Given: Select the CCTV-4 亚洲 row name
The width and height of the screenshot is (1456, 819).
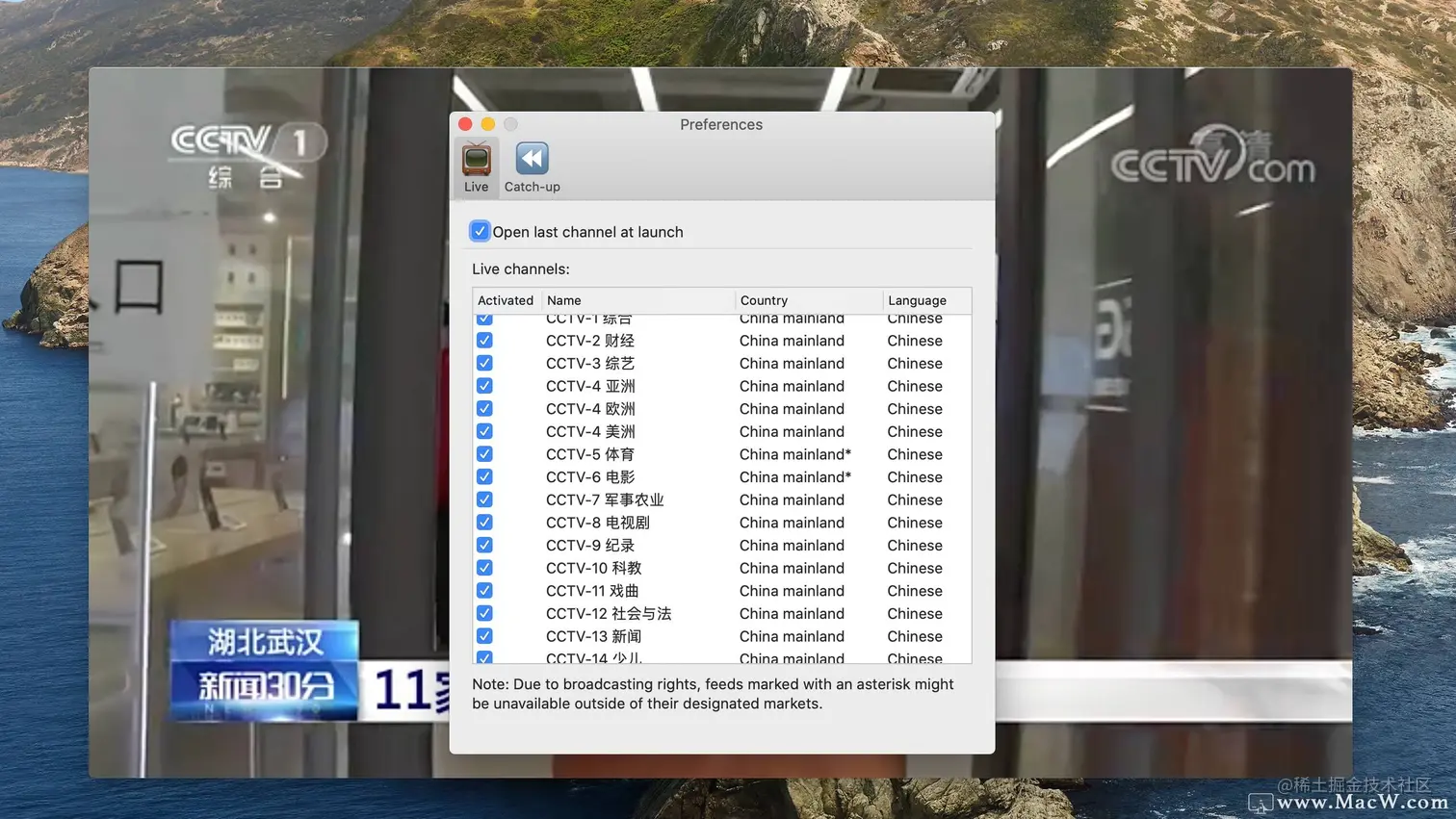Looking at the screenshot, I should pos(590,386).
